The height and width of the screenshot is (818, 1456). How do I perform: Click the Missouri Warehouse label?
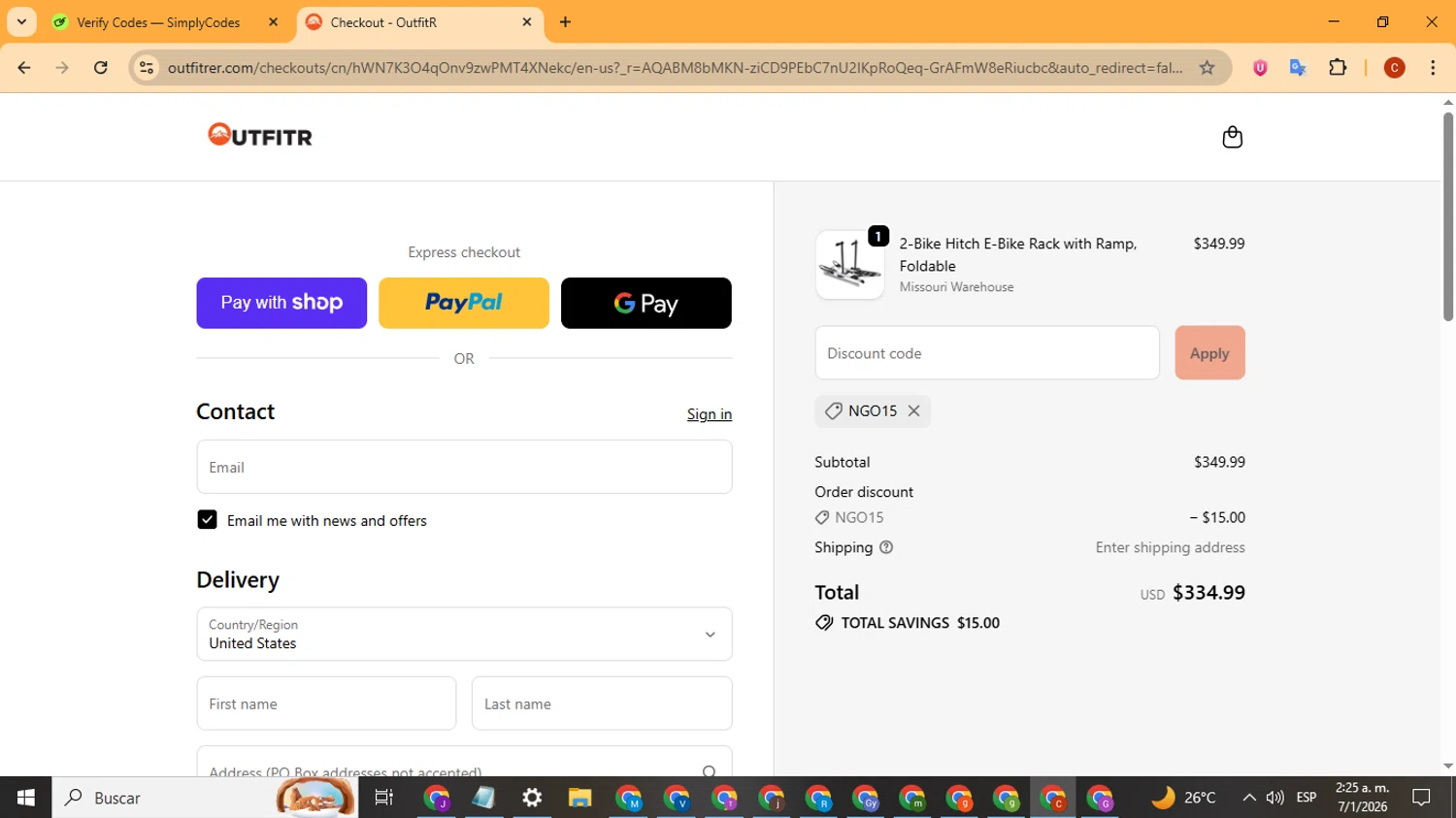(x=956, y=287)
